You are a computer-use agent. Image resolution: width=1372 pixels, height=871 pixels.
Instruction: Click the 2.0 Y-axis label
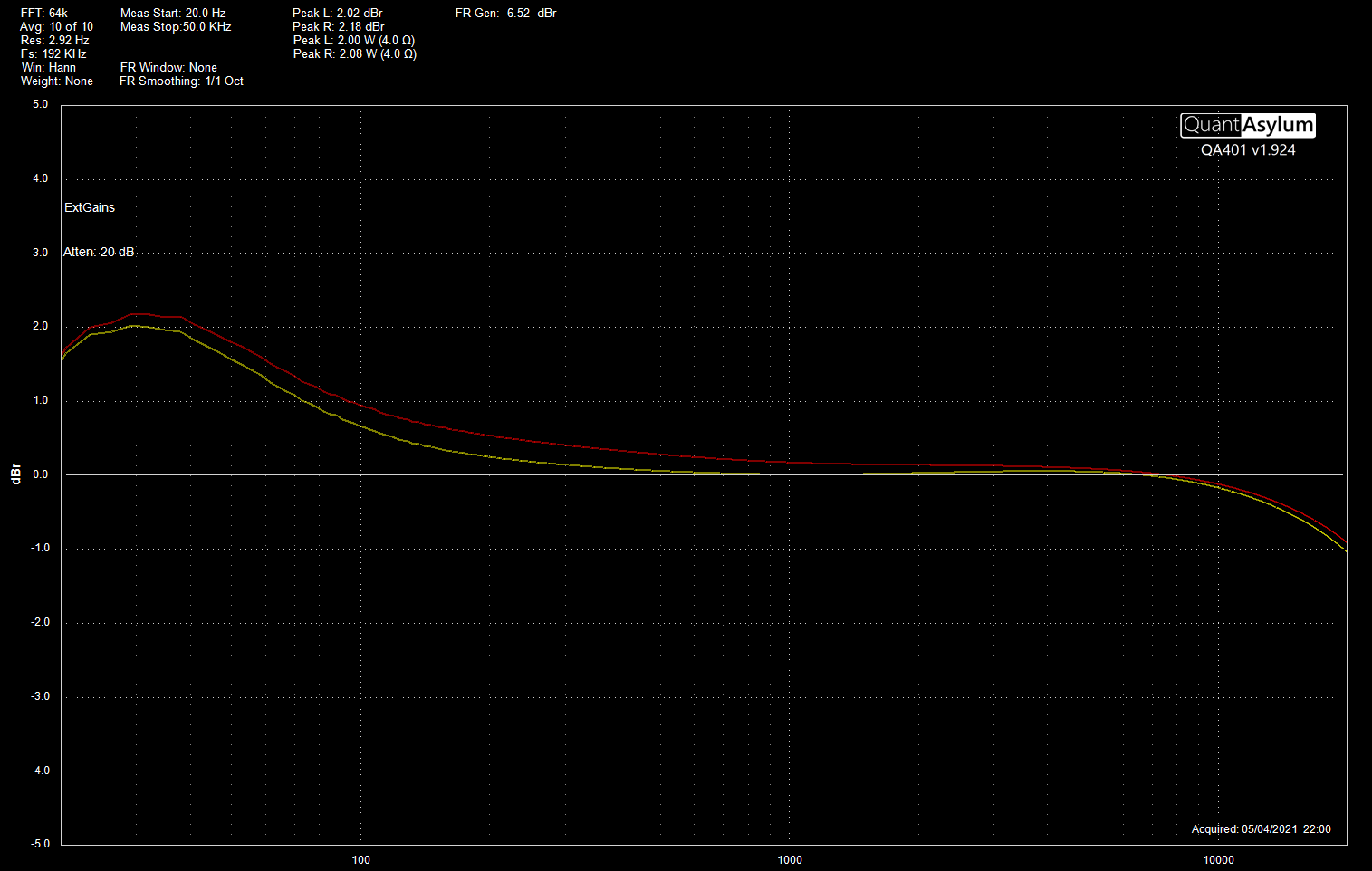[41, 326]
